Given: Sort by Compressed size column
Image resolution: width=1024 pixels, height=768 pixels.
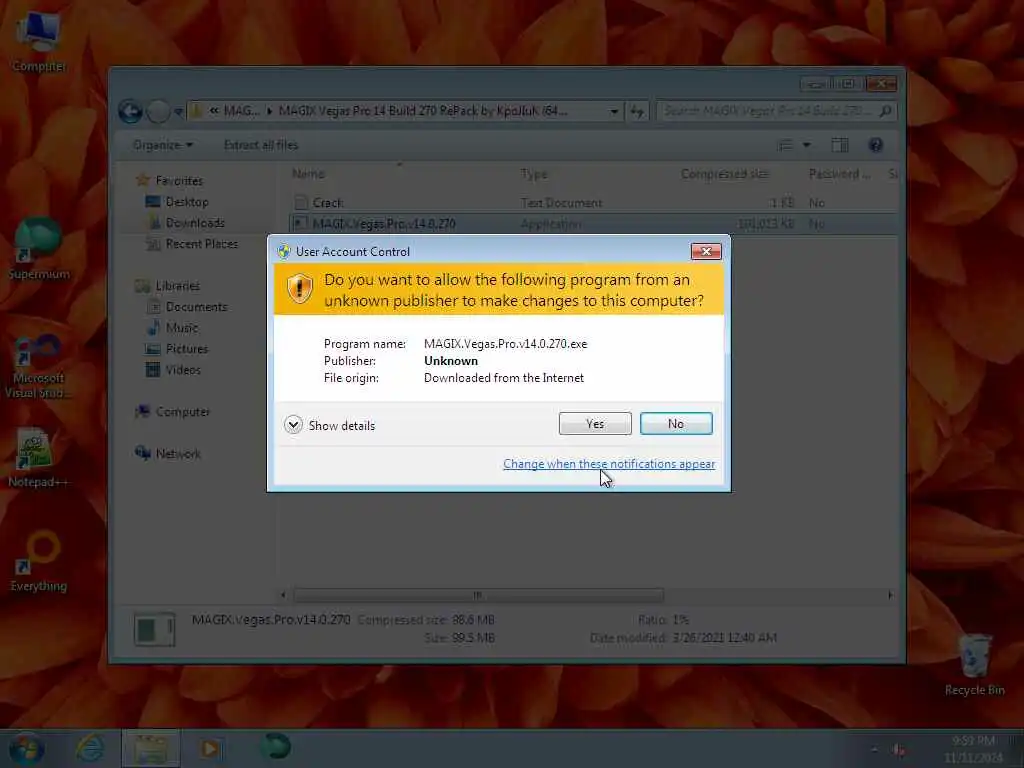Looking at the screenshot, I should [724, 174].
